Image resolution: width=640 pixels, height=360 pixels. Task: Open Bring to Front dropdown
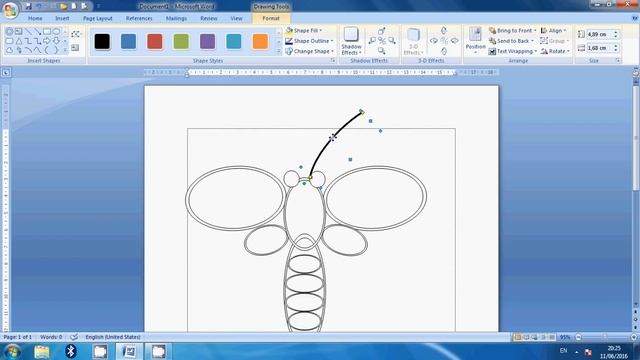pyautogui.click(x=513, y=31)
